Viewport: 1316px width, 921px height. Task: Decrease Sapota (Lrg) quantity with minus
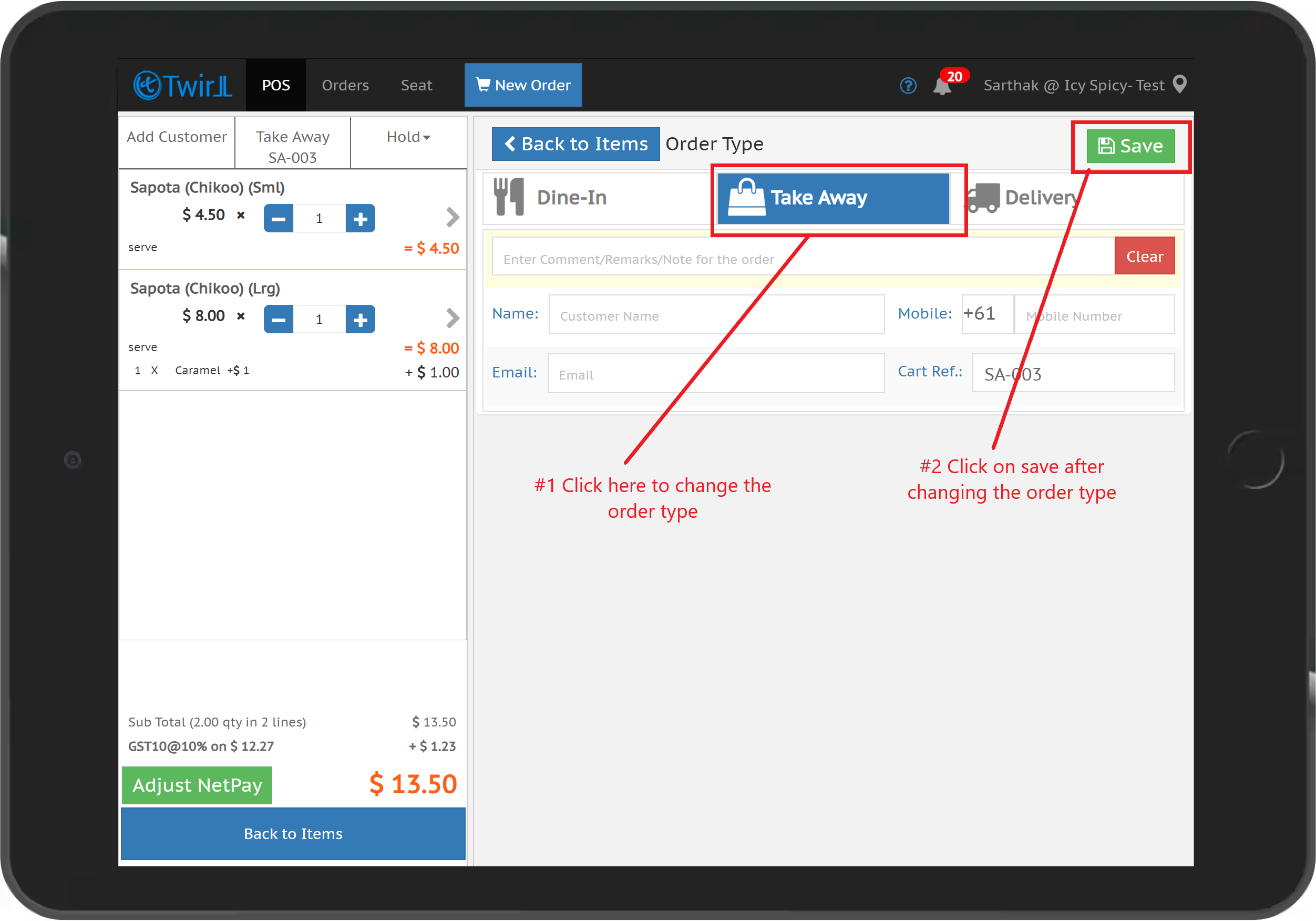point(279,320)
